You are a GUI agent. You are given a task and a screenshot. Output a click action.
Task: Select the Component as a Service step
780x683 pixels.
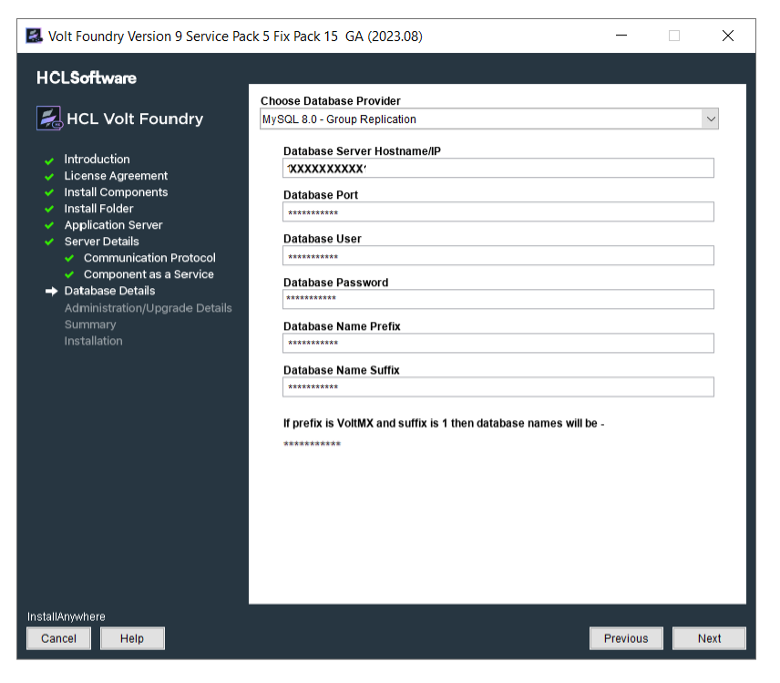coord(148,275)
